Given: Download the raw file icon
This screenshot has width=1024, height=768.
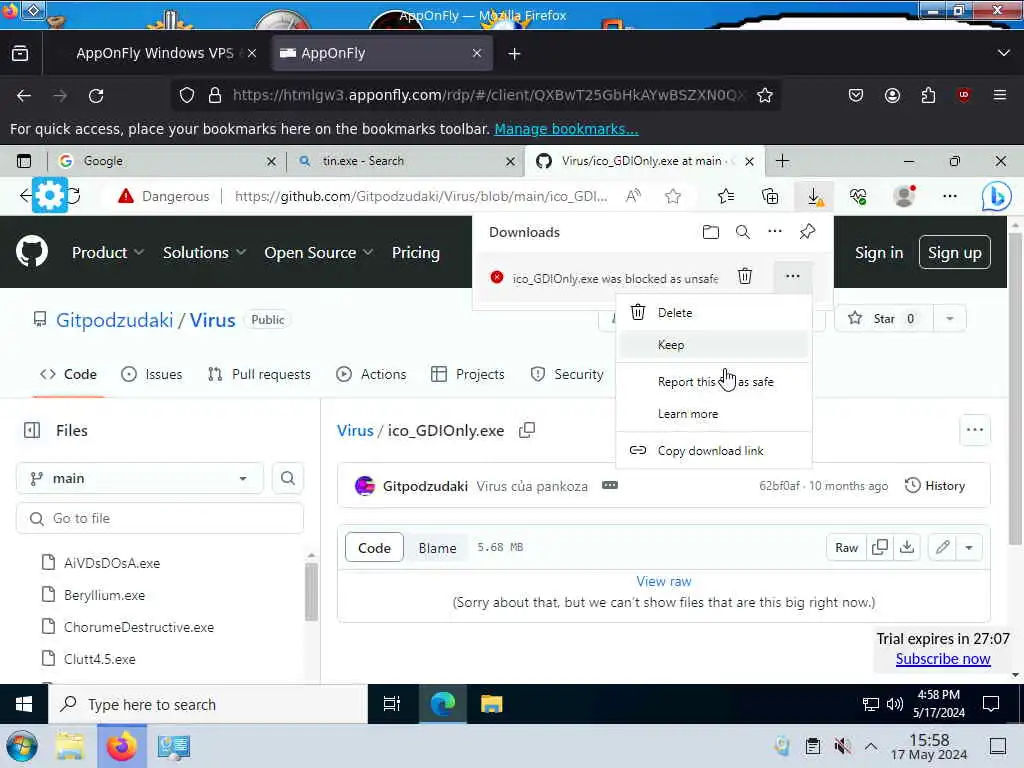Looking at the screenshot, I should click(x=906, y=547).
